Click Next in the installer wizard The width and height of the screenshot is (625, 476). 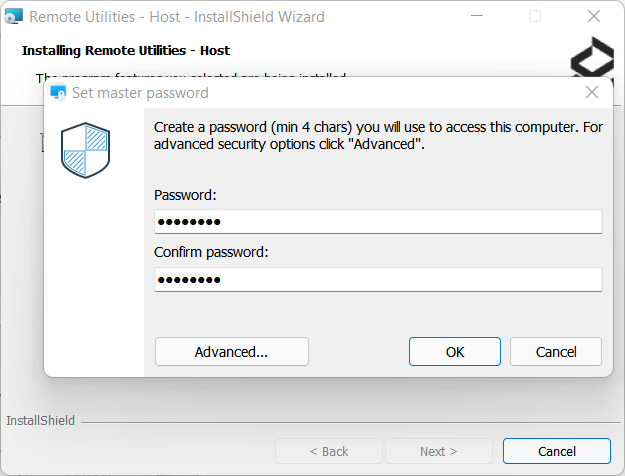(439, 451)
